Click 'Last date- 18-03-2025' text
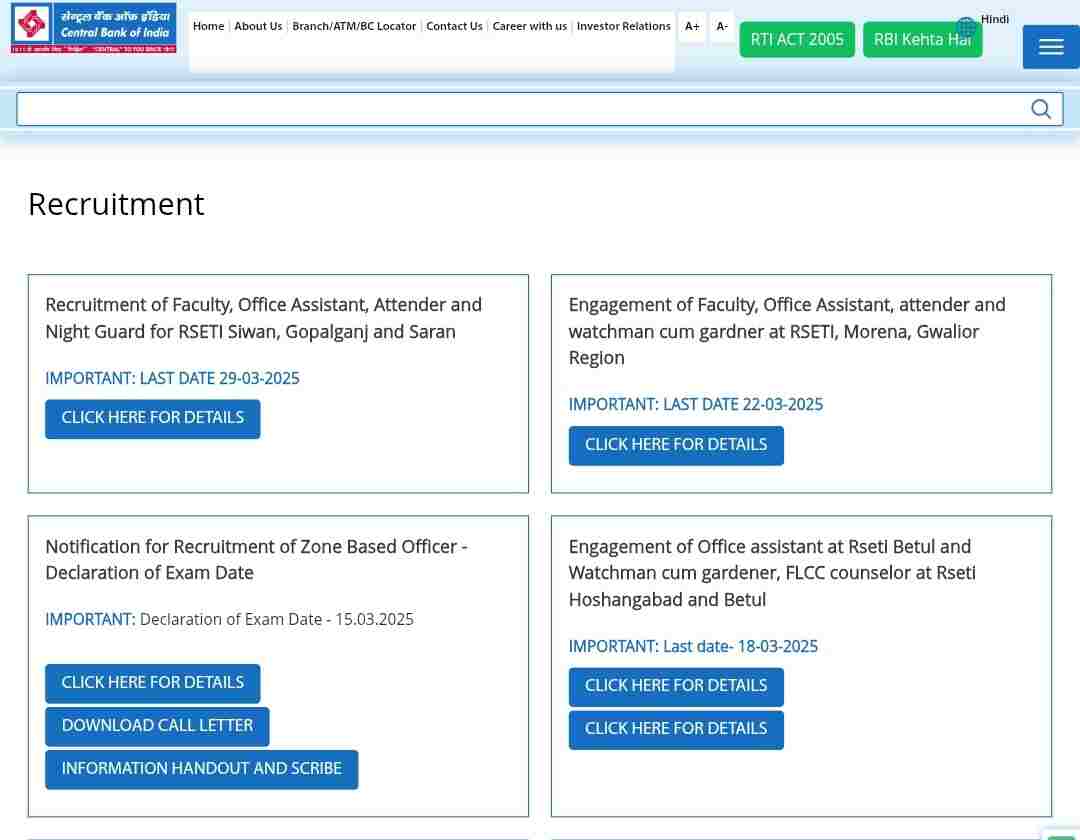1080x840 pixels. click(740, 646)
